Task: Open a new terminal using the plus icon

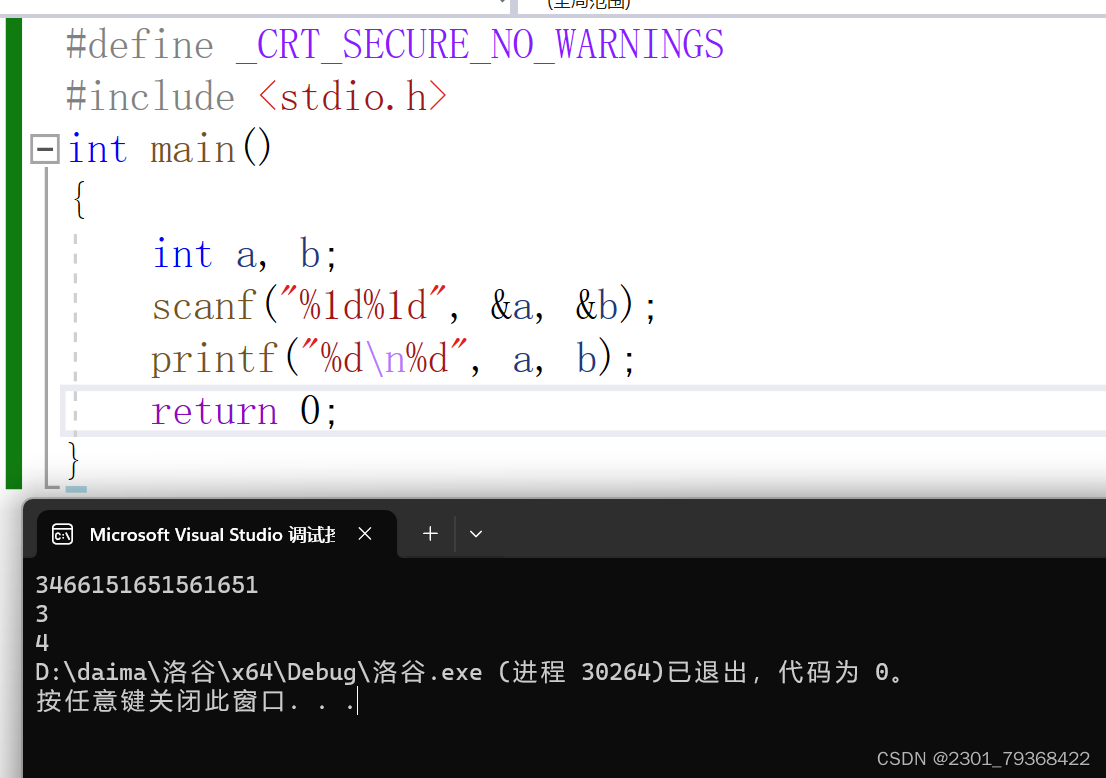Action: coord(429,533)
